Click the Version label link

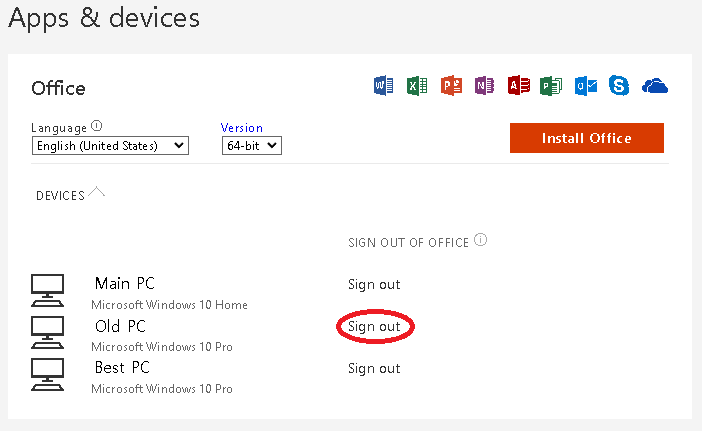click(242, 128)
